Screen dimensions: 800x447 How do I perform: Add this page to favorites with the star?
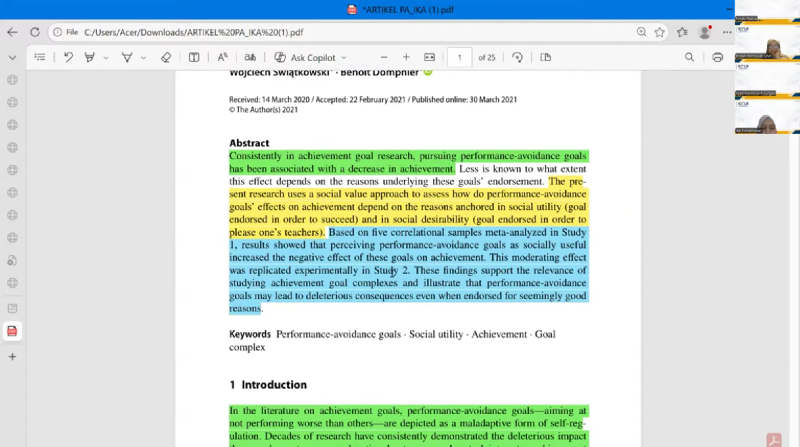660,32
